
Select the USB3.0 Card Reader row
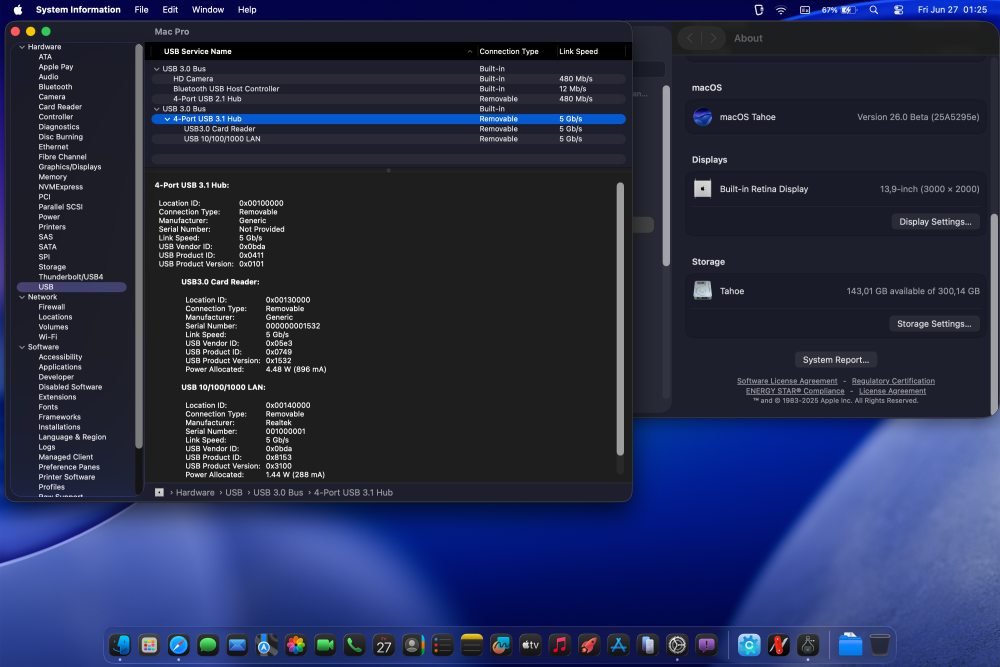point(388,129)
